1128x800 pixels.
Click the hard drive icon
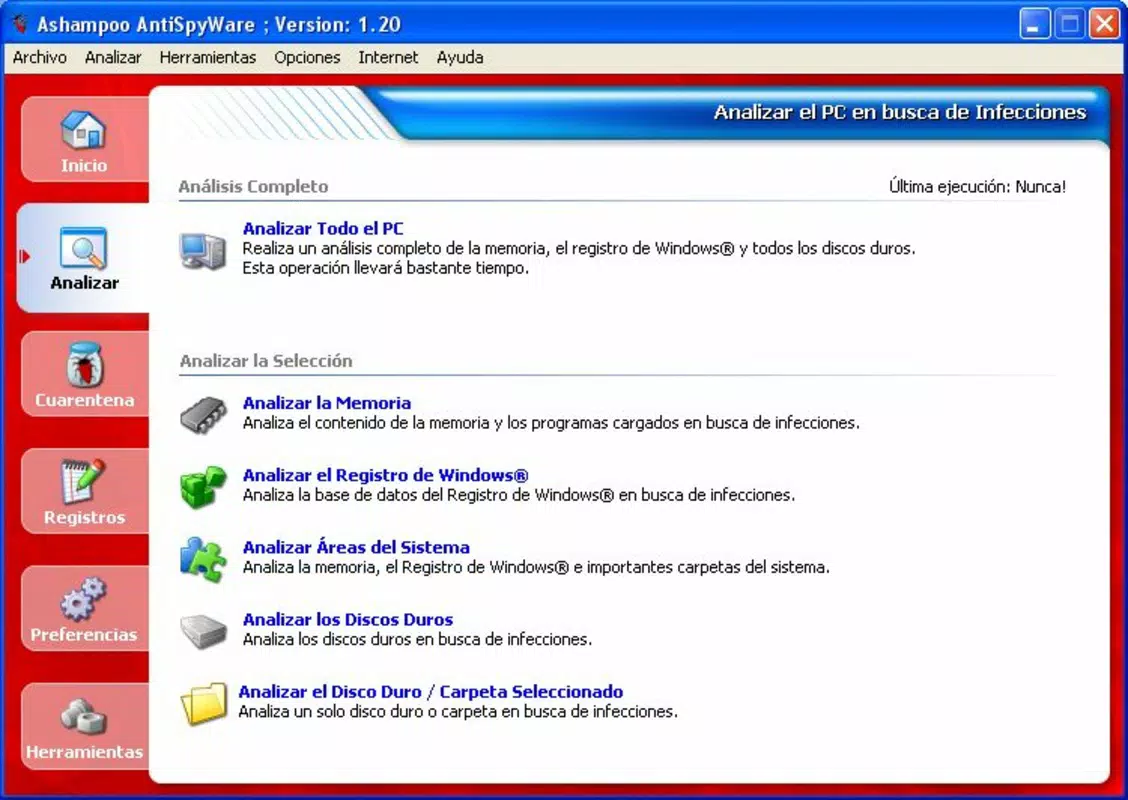[203, 631]
